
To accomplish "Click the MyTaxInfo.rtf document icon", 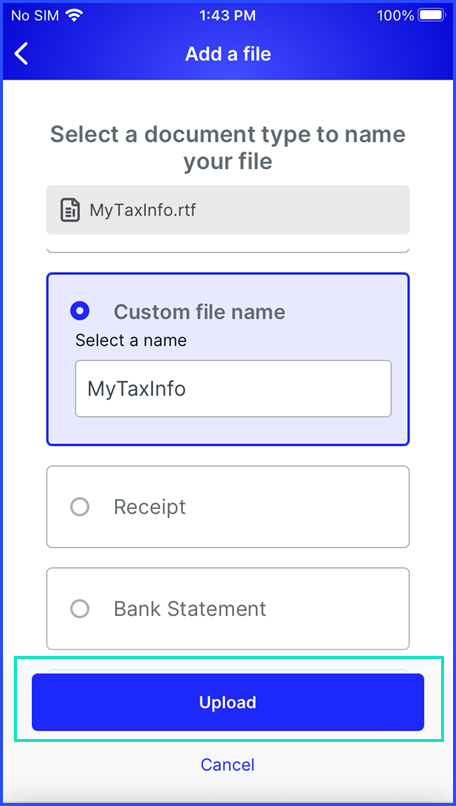I will click(x=70, y=210).
